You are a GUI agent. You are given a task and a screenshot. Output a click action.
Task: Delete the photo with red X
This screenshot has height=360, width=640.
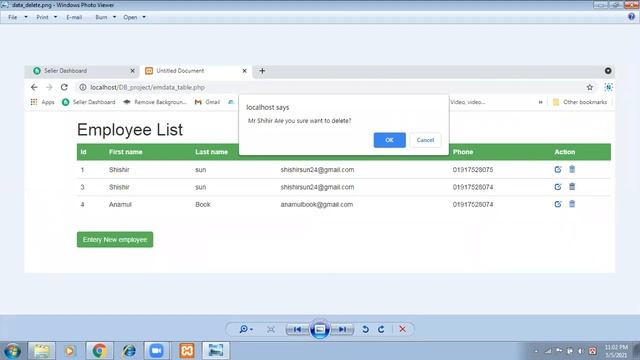(402, 329)
